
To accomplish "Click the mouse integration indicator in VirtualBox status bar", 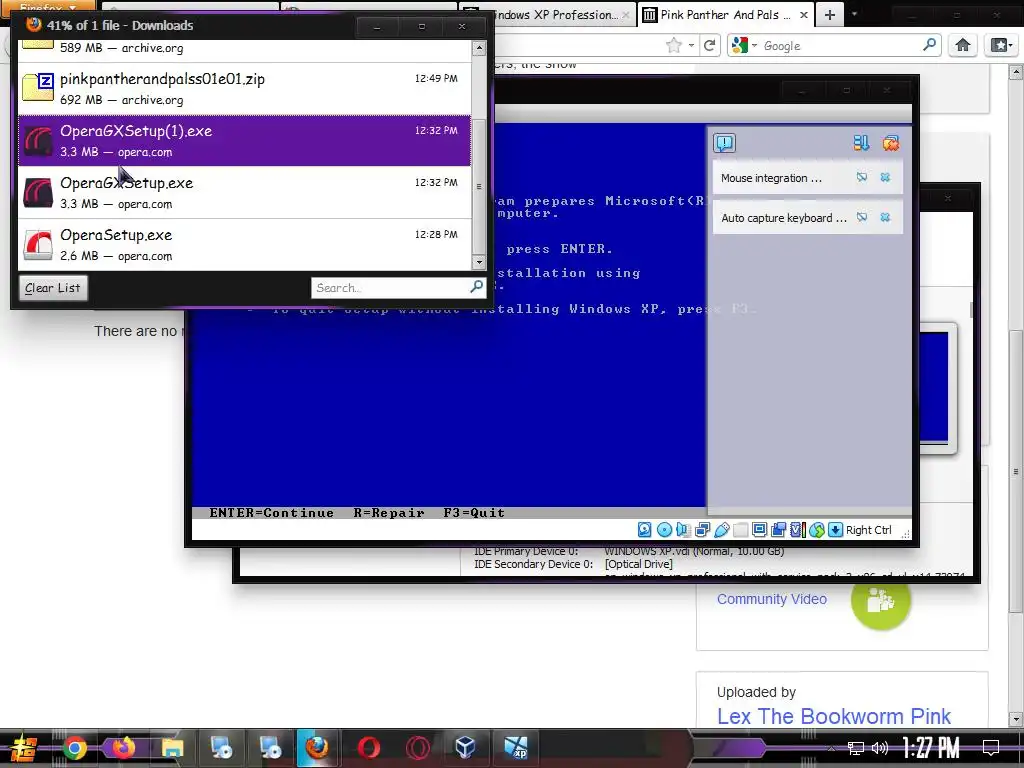I will click(816, 530).
